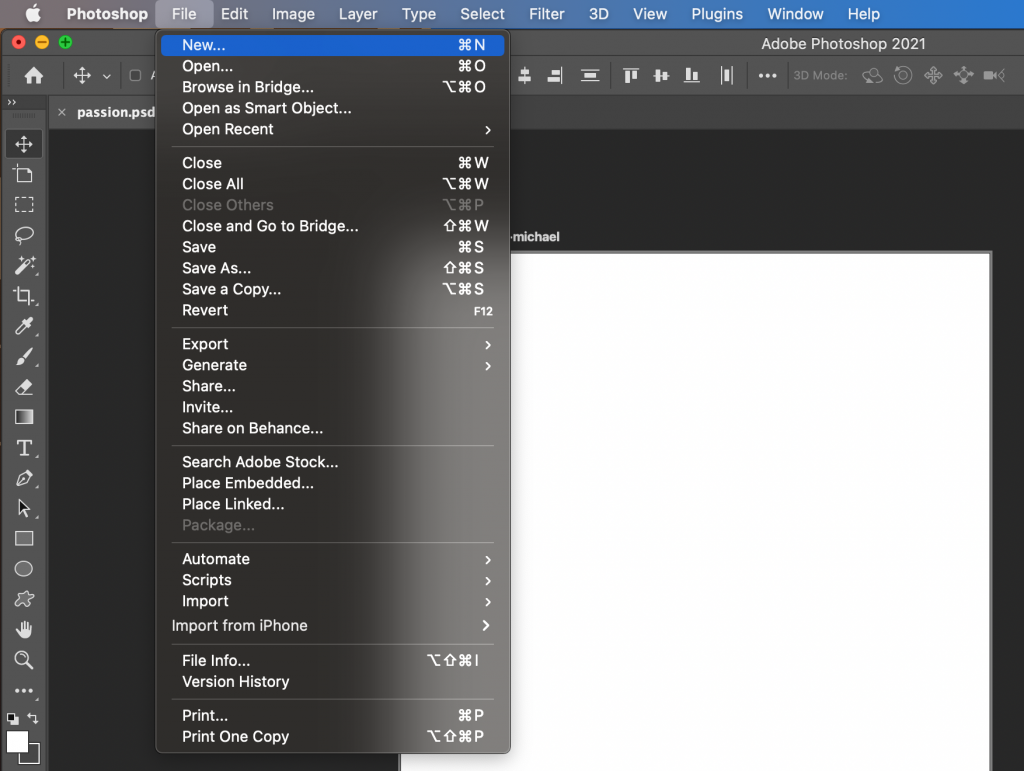Screen dimensions: 1024x771
Task: Select the Brush tool
Action: 24,356
